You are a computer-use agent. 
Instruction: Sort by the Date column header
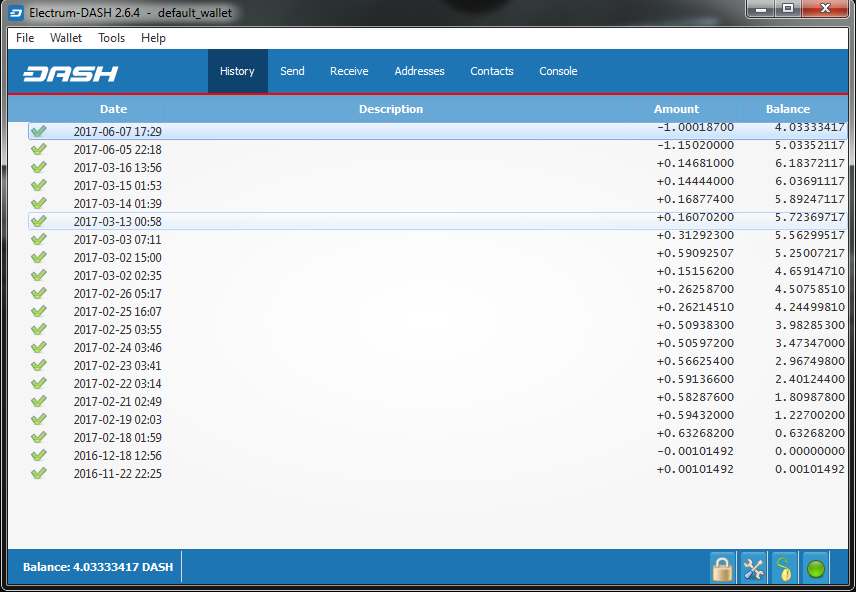coord(114,109)
